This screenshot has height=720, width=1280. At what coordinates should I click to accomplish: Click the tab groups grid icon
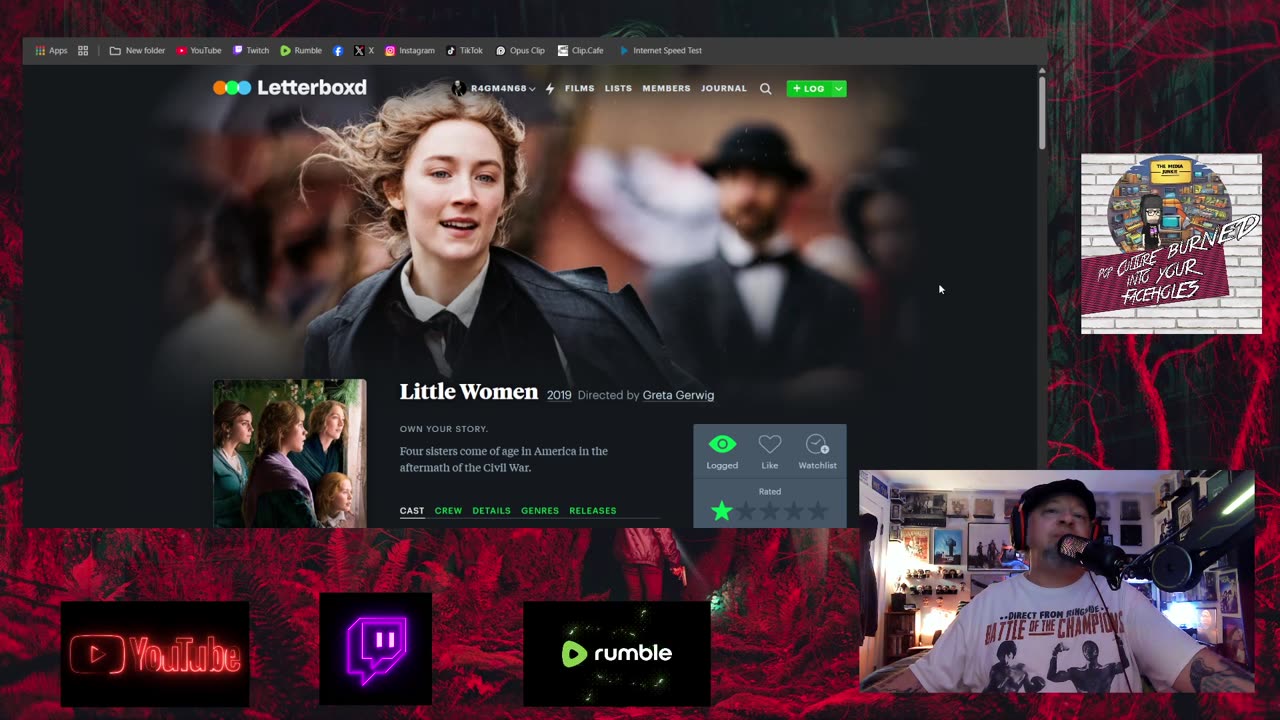point(83,50)
